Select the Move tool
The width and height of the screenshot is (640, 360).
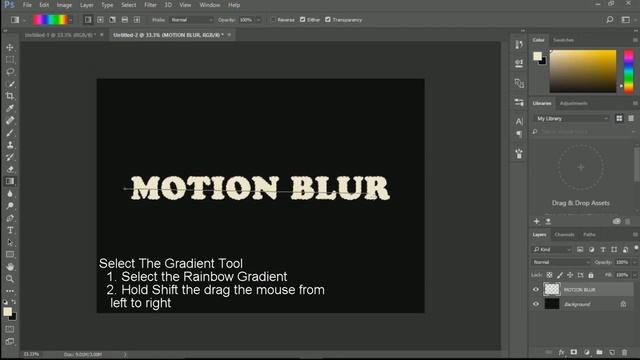tap(10, 48)
